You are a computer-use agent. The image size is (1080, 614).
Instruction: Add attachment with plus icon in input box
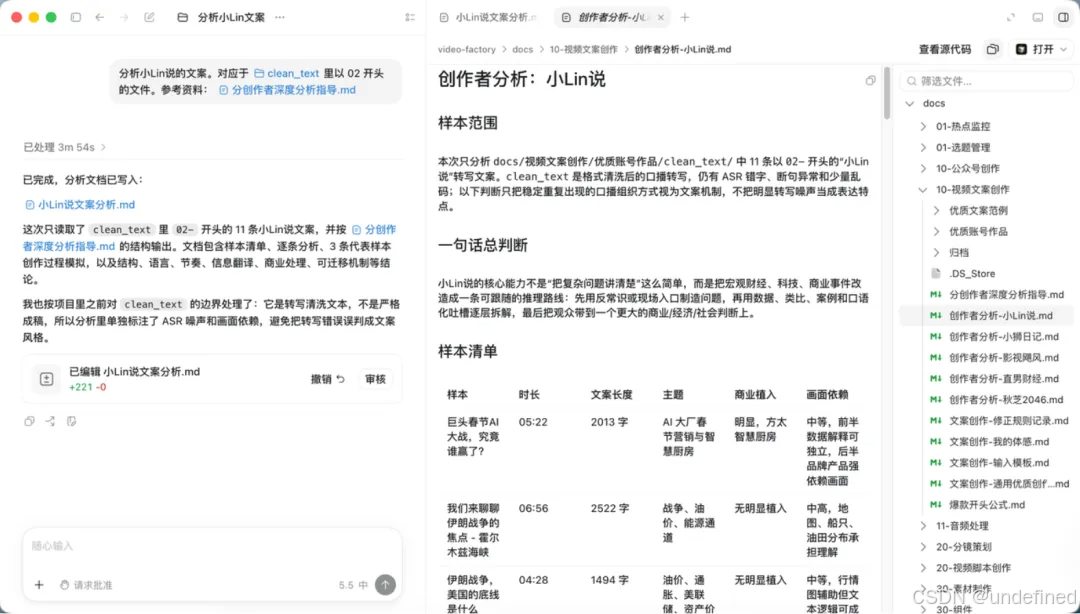pos(39,585)
